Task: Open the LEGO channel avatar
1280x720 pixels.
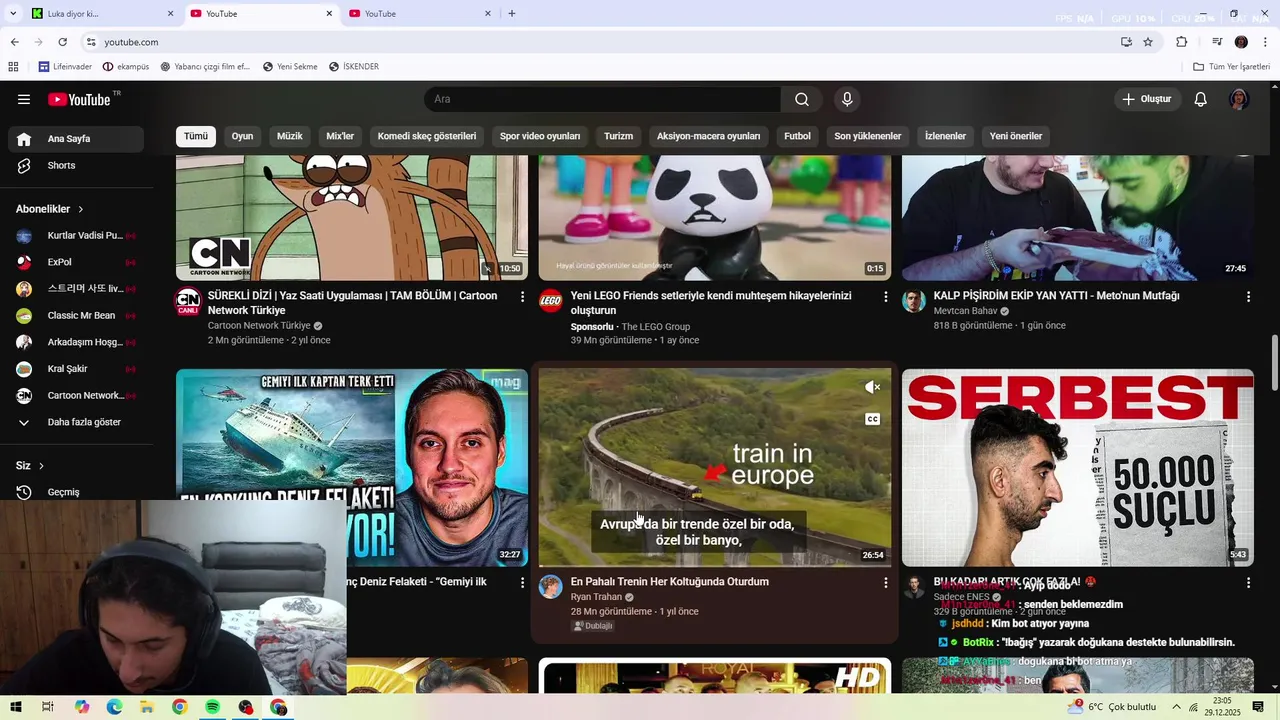Action: (x=551, y=301)
